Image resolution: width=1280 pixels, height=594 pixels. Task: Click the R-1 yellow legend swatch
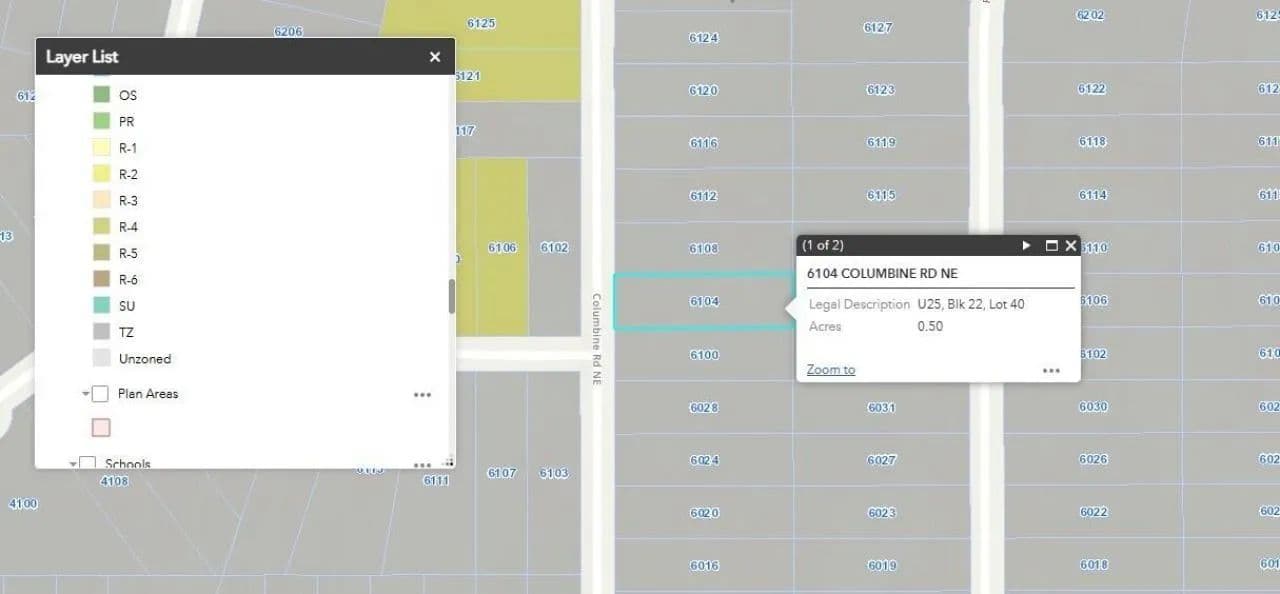[x=101, y=148]
